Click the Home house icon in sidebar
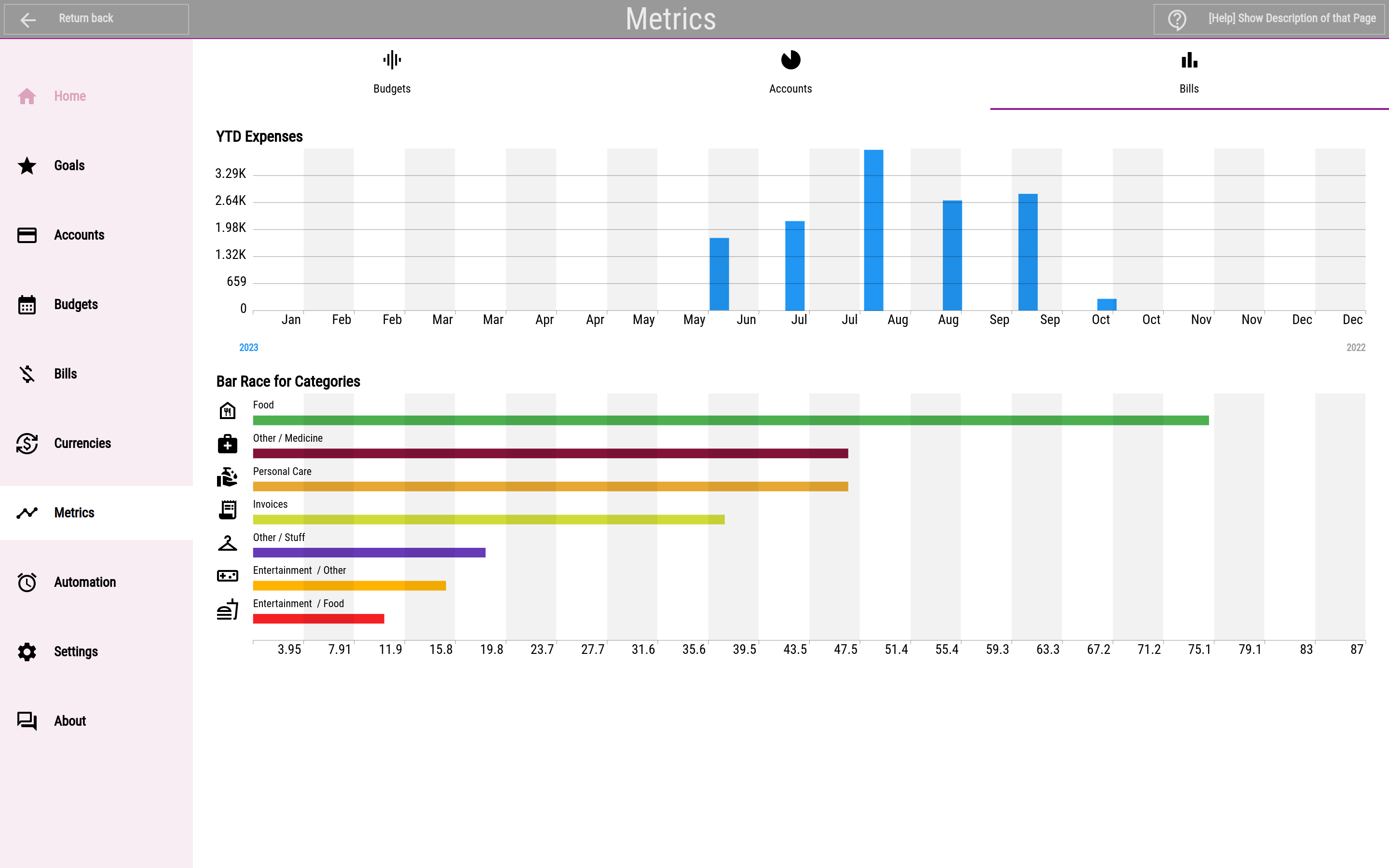 tap(27, 96)
